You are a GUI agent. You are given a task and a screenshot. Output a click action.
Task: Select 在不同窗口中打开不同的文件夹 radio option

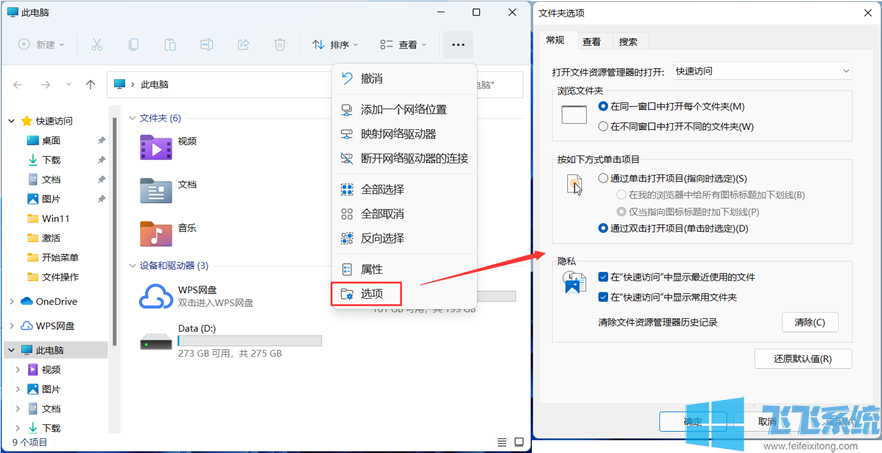(x=603, y=126)
